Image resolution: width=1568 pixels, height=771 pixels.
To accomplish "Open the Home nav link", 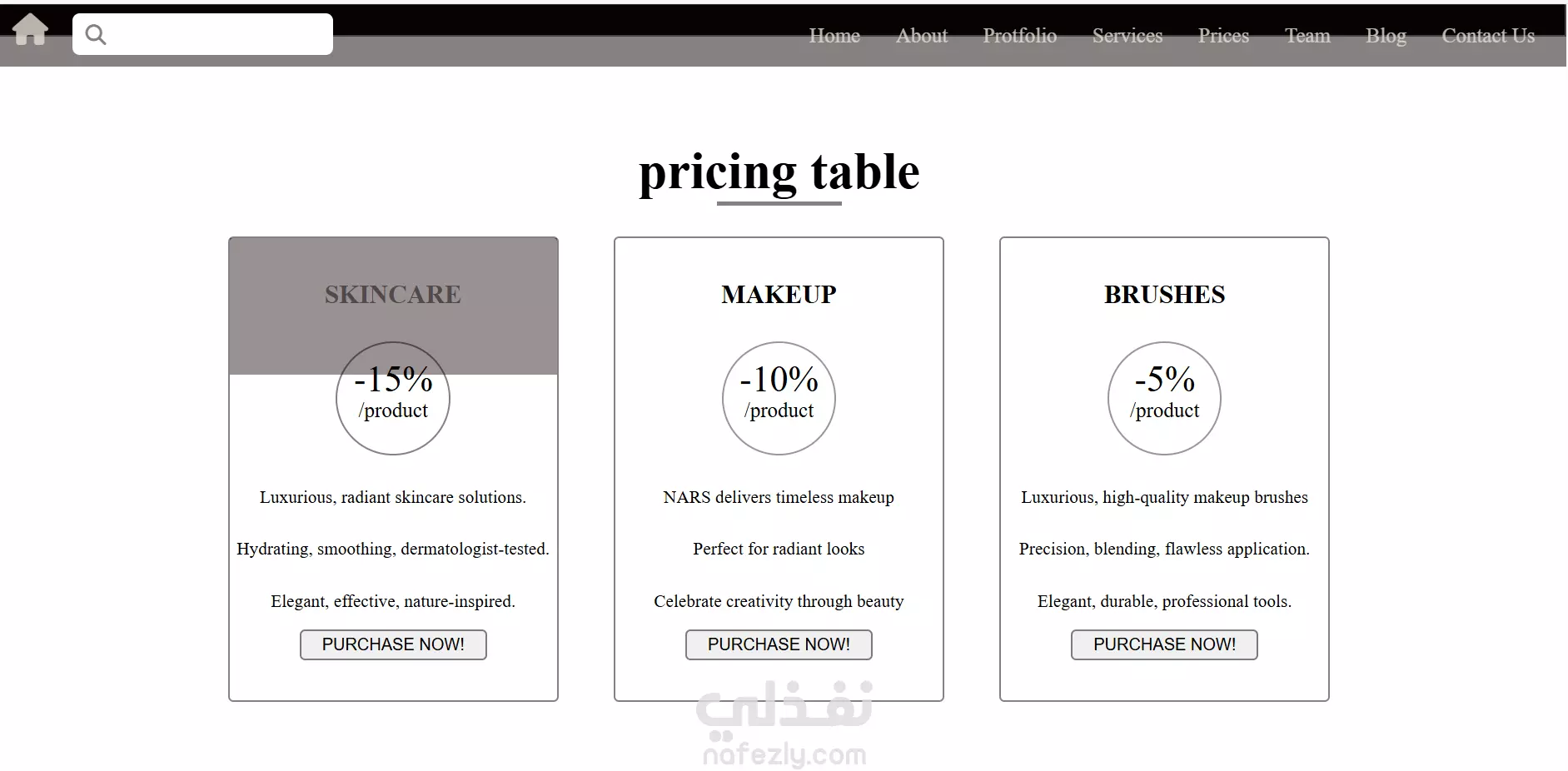I will point(834,36).
